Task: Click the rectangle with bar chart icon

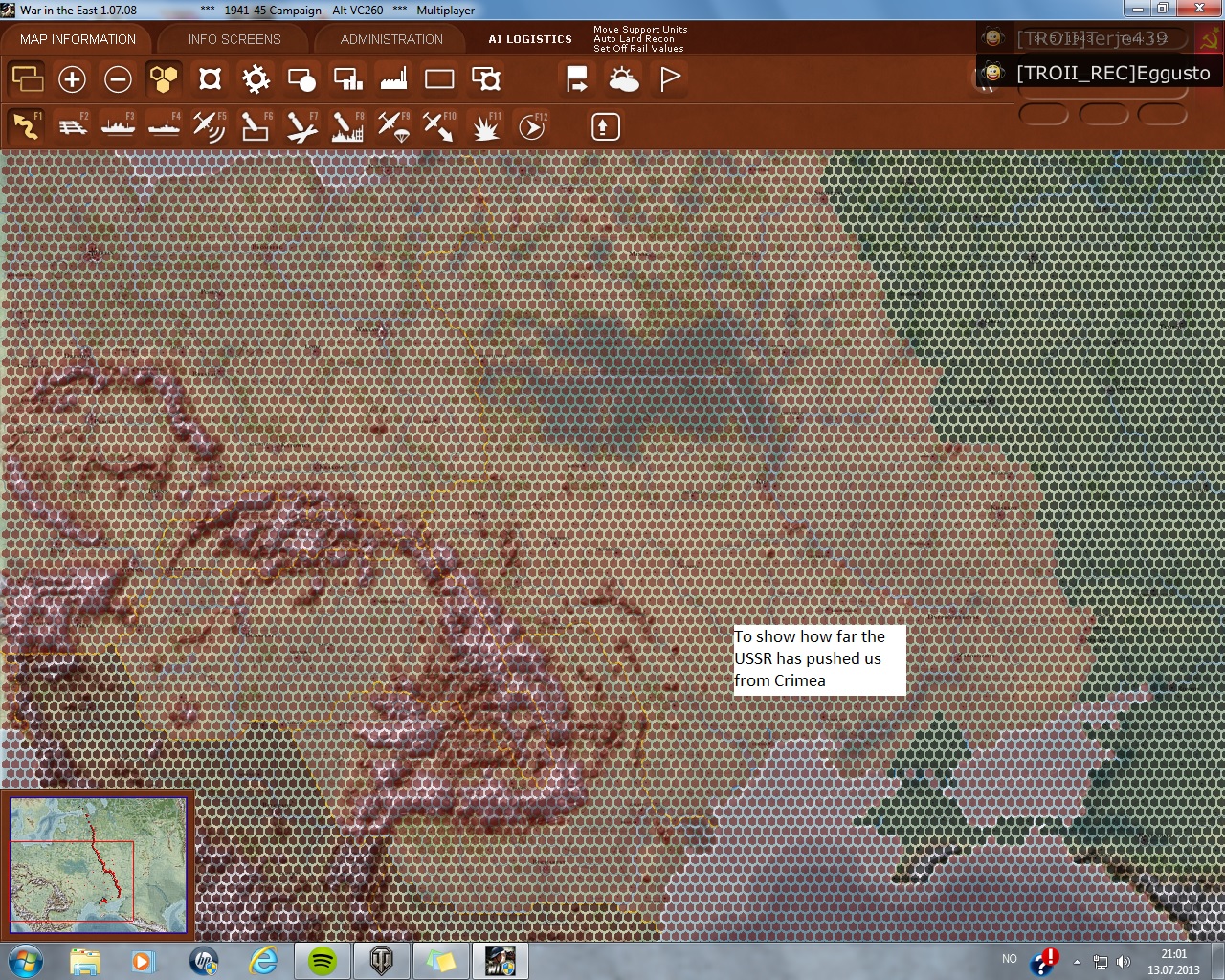Action: point(347,78)
